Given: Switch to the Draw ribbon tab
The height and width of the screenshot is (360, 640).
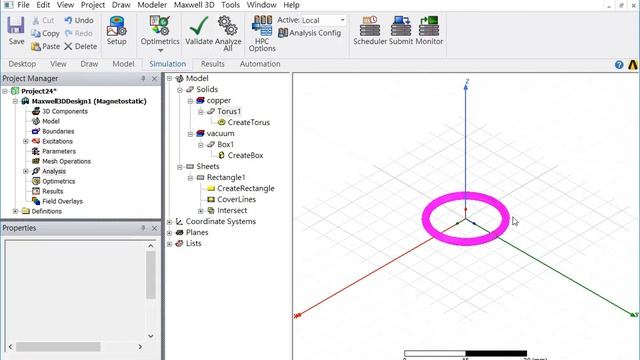Looking at the screenshot, I should click(89, 64).
